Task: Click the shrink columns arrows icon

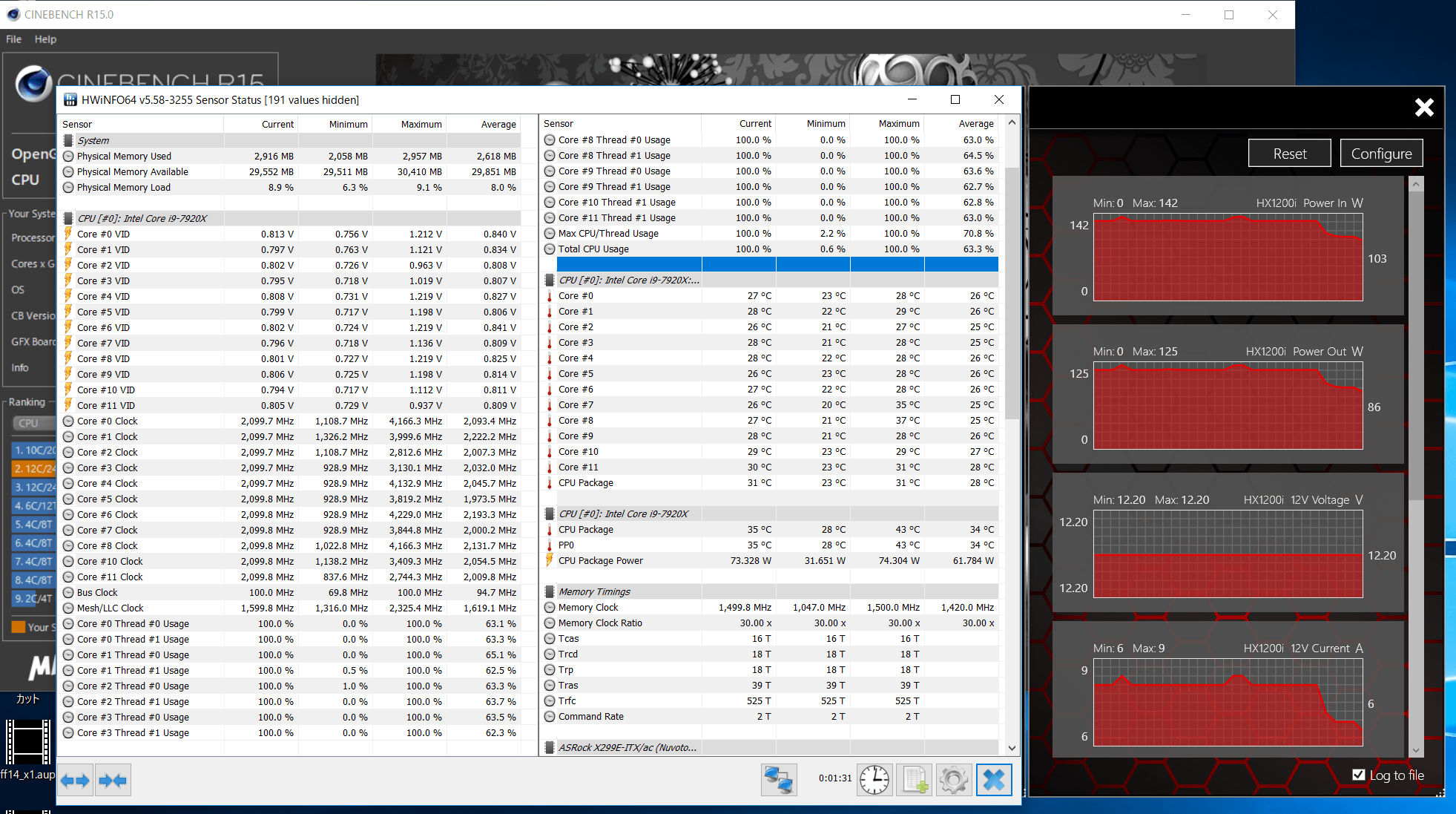Action: (x=113, y=780)
